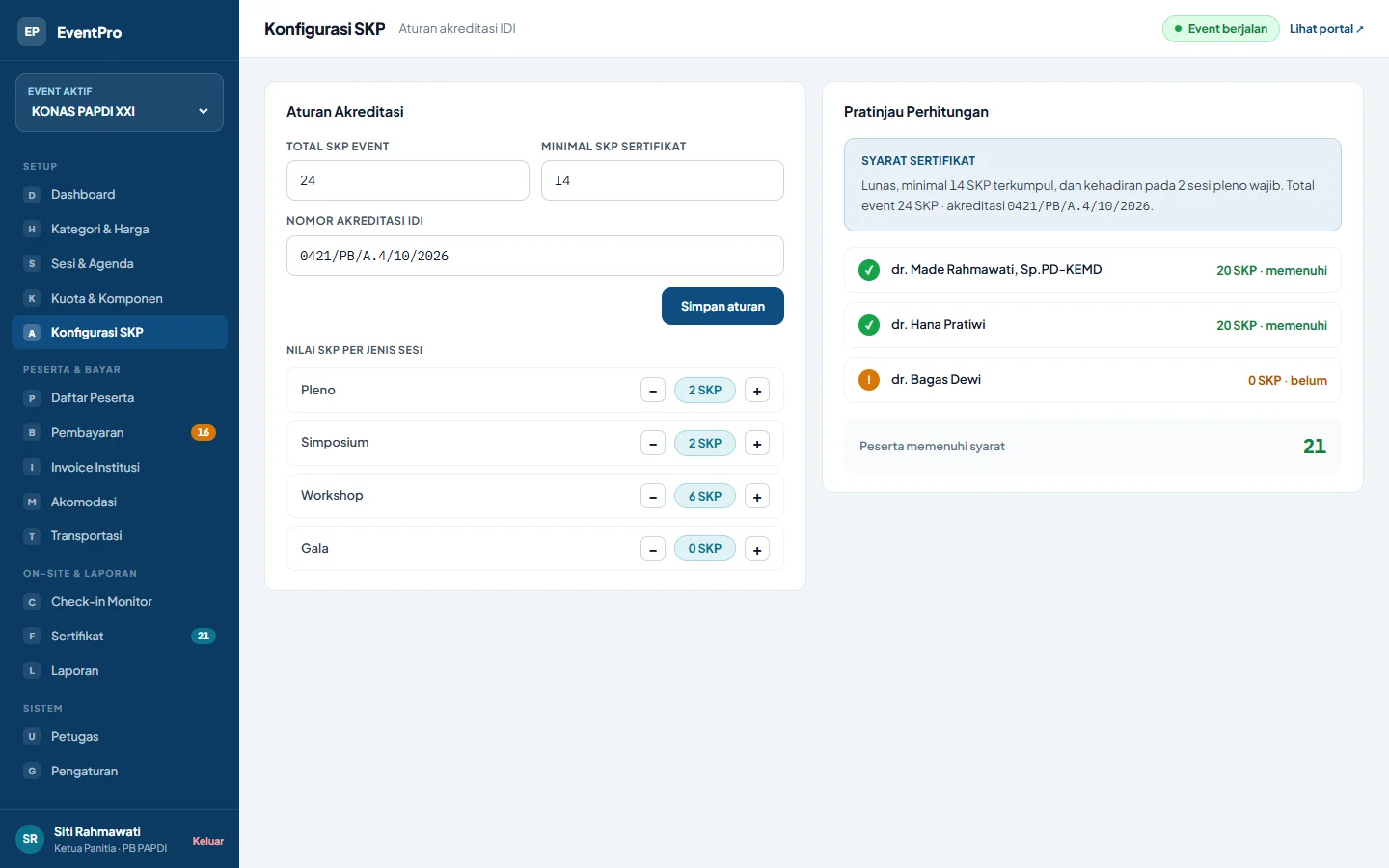Increase Simposium SKP value
1389x868 pixels.
point(757,444)
